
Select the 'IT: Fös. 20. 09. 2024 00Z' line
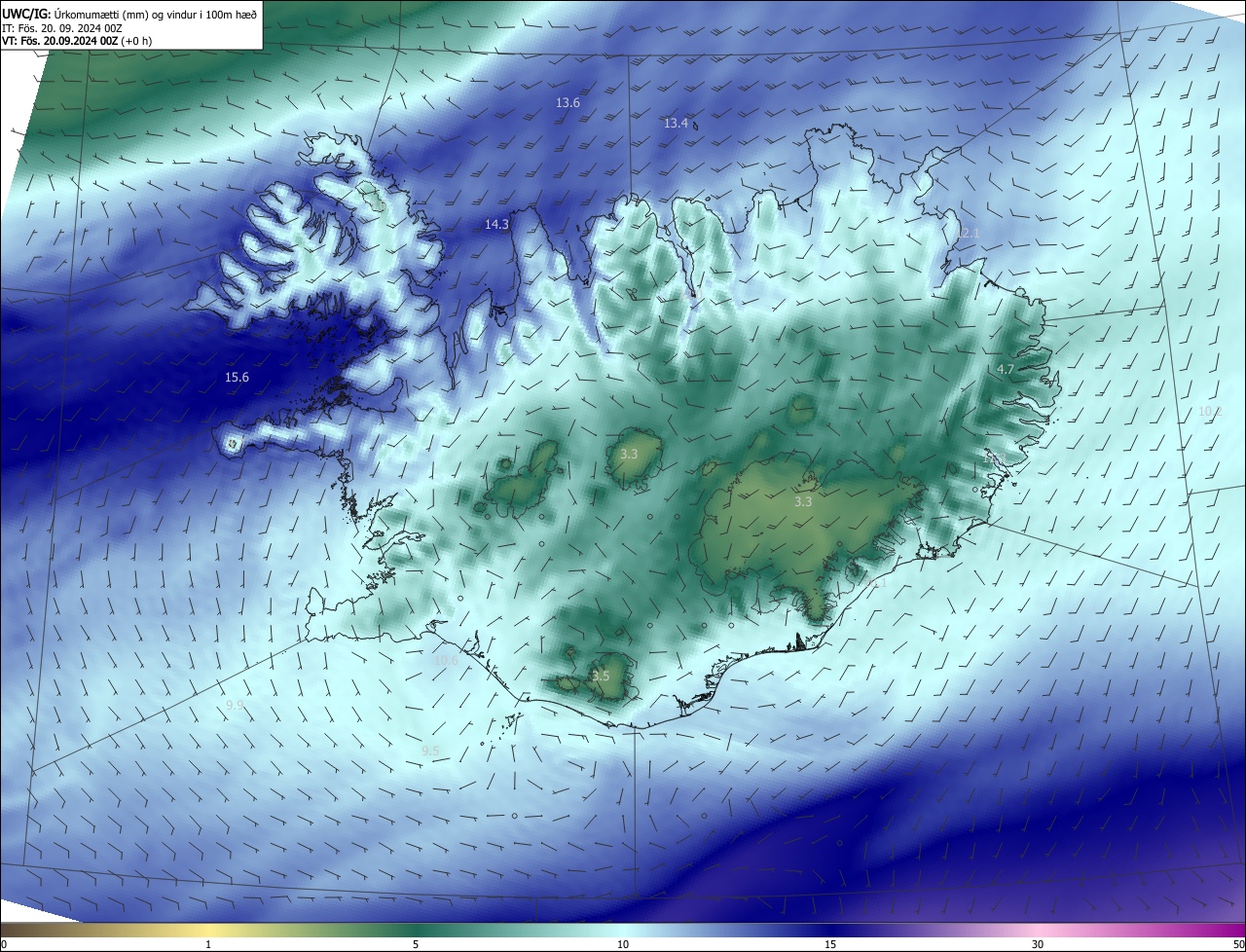[x=61, y=27]
